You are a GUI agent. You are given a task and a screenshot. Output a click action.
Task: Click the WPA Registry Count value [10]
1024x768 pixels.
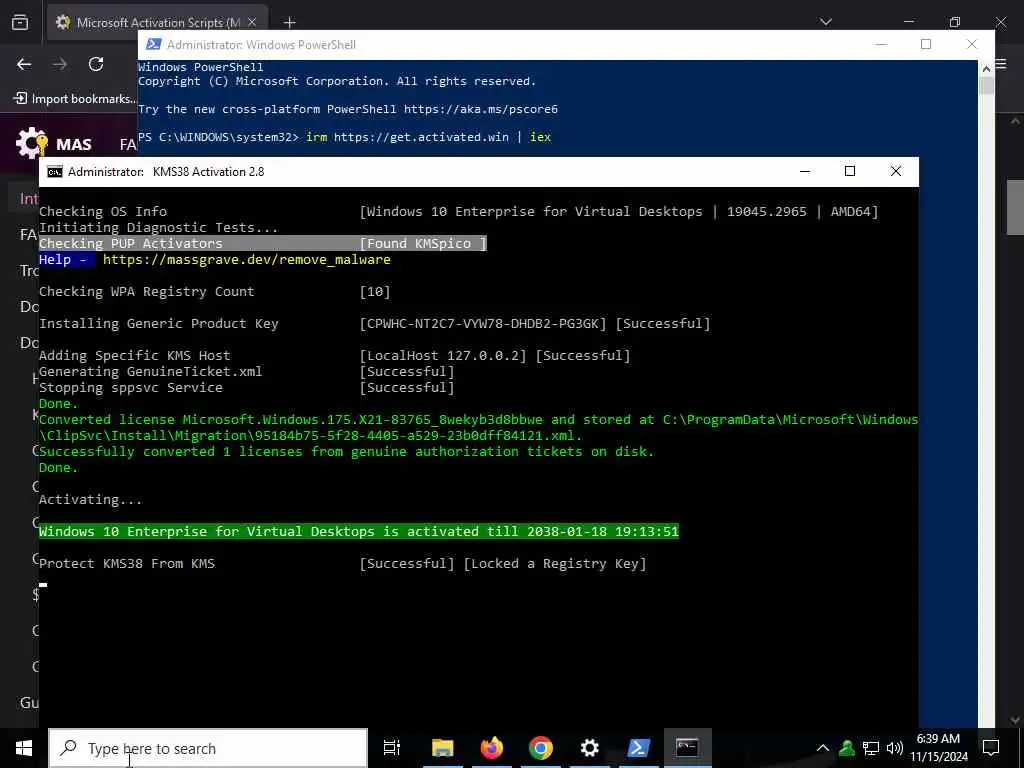(375, 291)
